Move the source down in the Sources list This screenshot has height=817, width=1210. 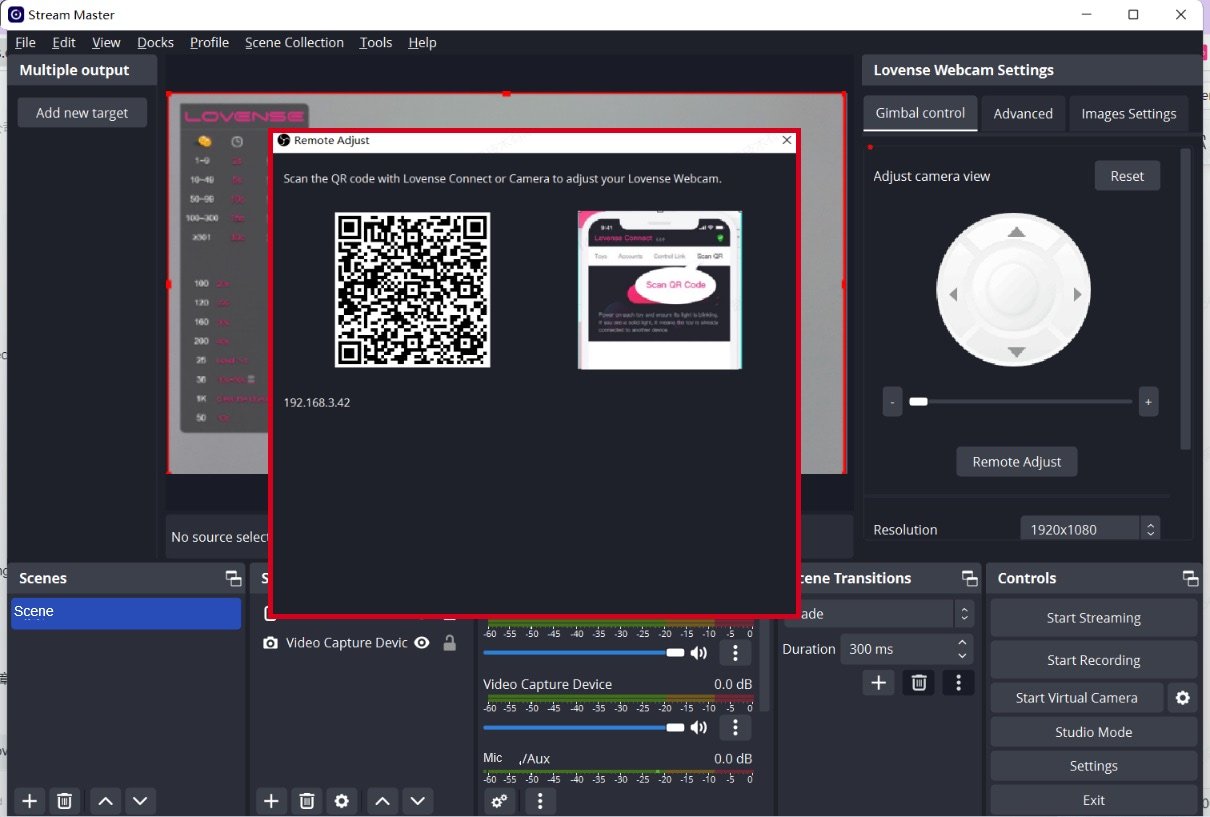point(417,800)
